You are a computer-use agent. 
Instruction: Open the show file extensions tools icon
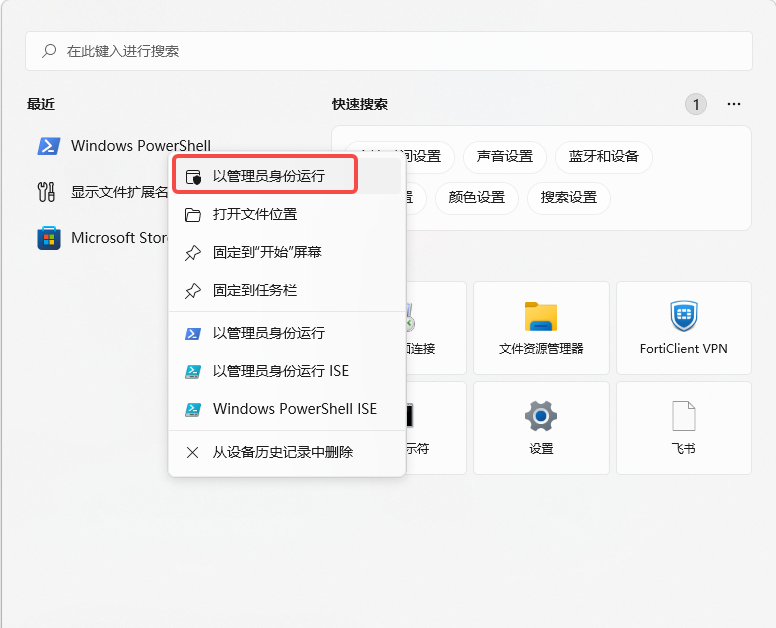pyautogui.click(x=47, y=192)
